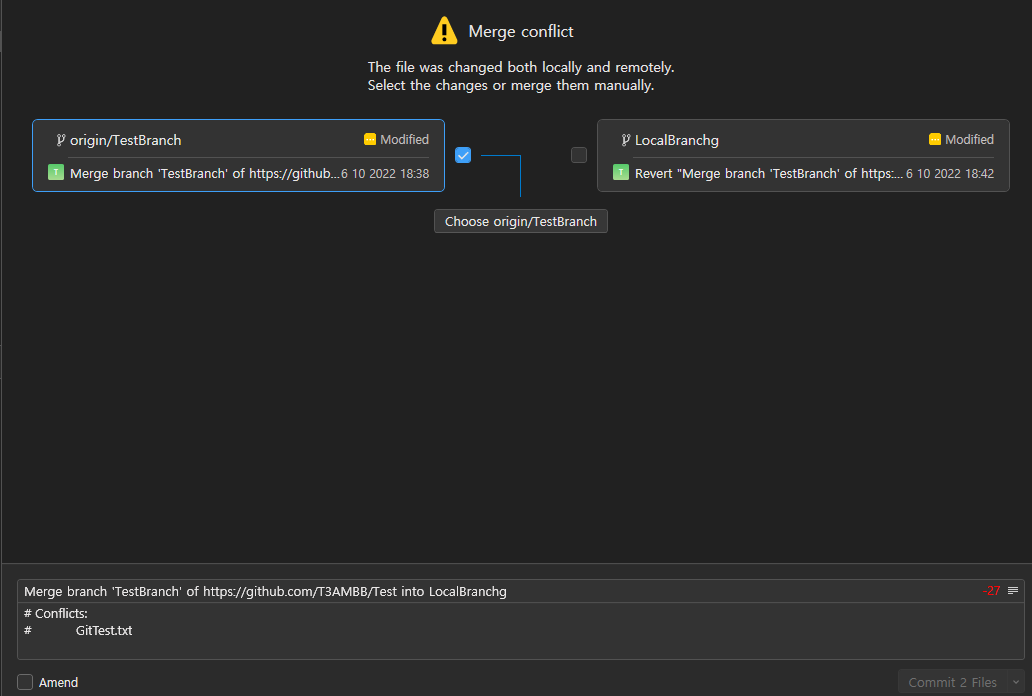Click the branch icon beside origin/TestBranch

(62, 140)
